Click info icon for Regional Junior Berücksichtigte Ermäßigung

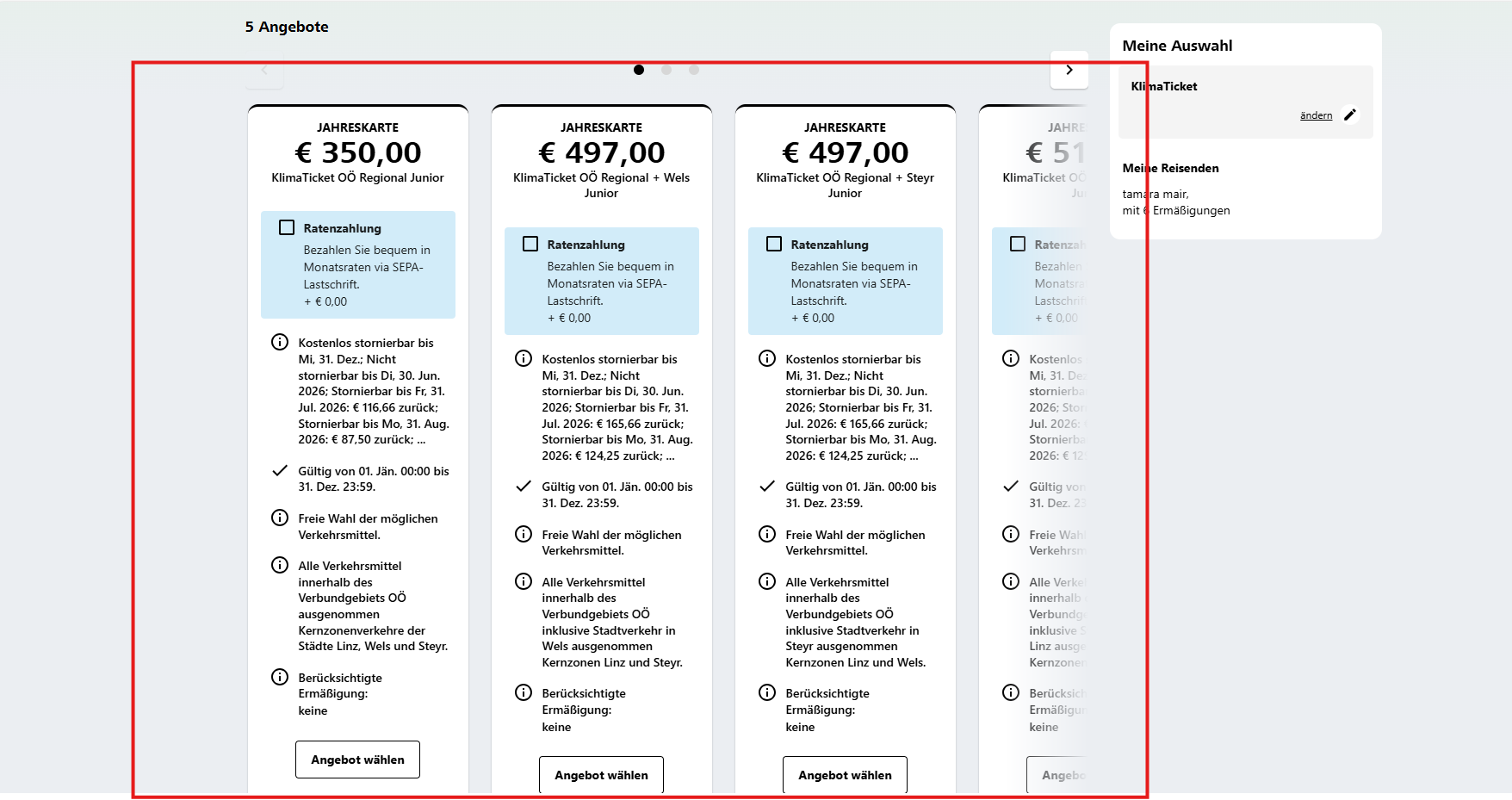[280, 677]
